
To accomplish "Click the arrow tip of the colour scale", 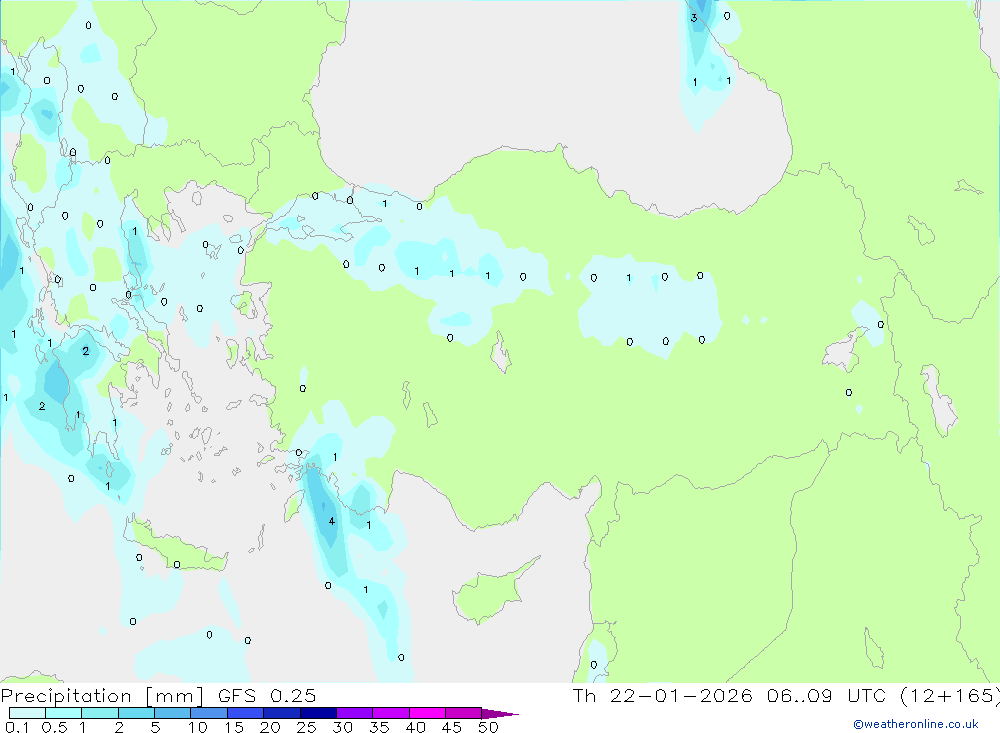I will [501, 713].
